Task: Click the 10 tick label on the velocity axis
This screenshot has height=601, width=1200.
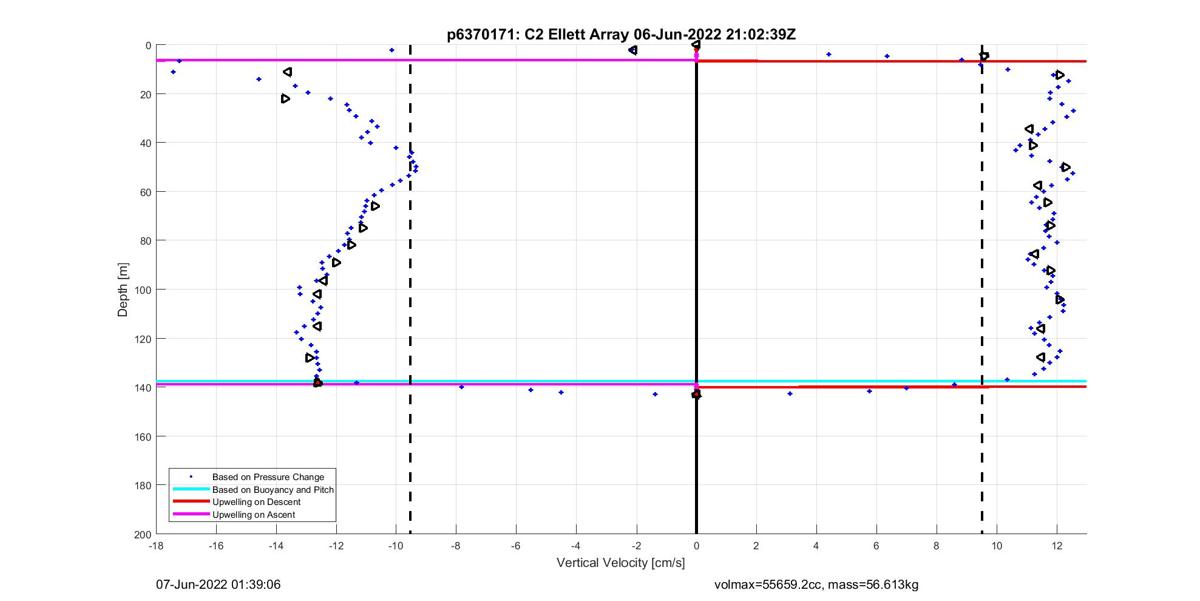Action: [997, 547]
